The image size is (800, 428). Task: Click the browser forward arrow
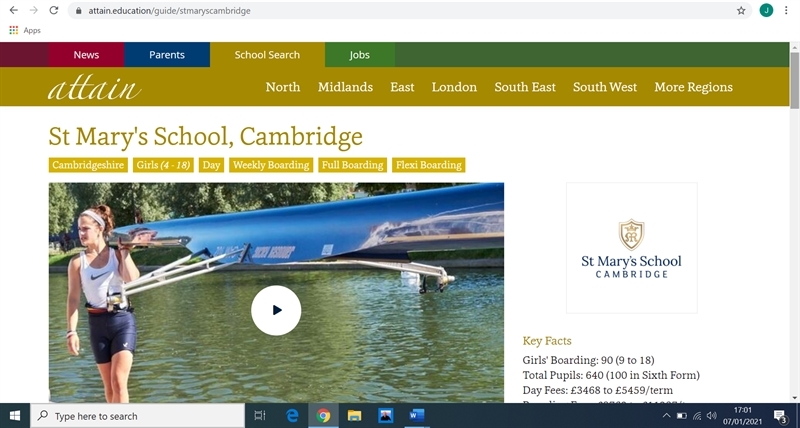(x=34, y=10)
